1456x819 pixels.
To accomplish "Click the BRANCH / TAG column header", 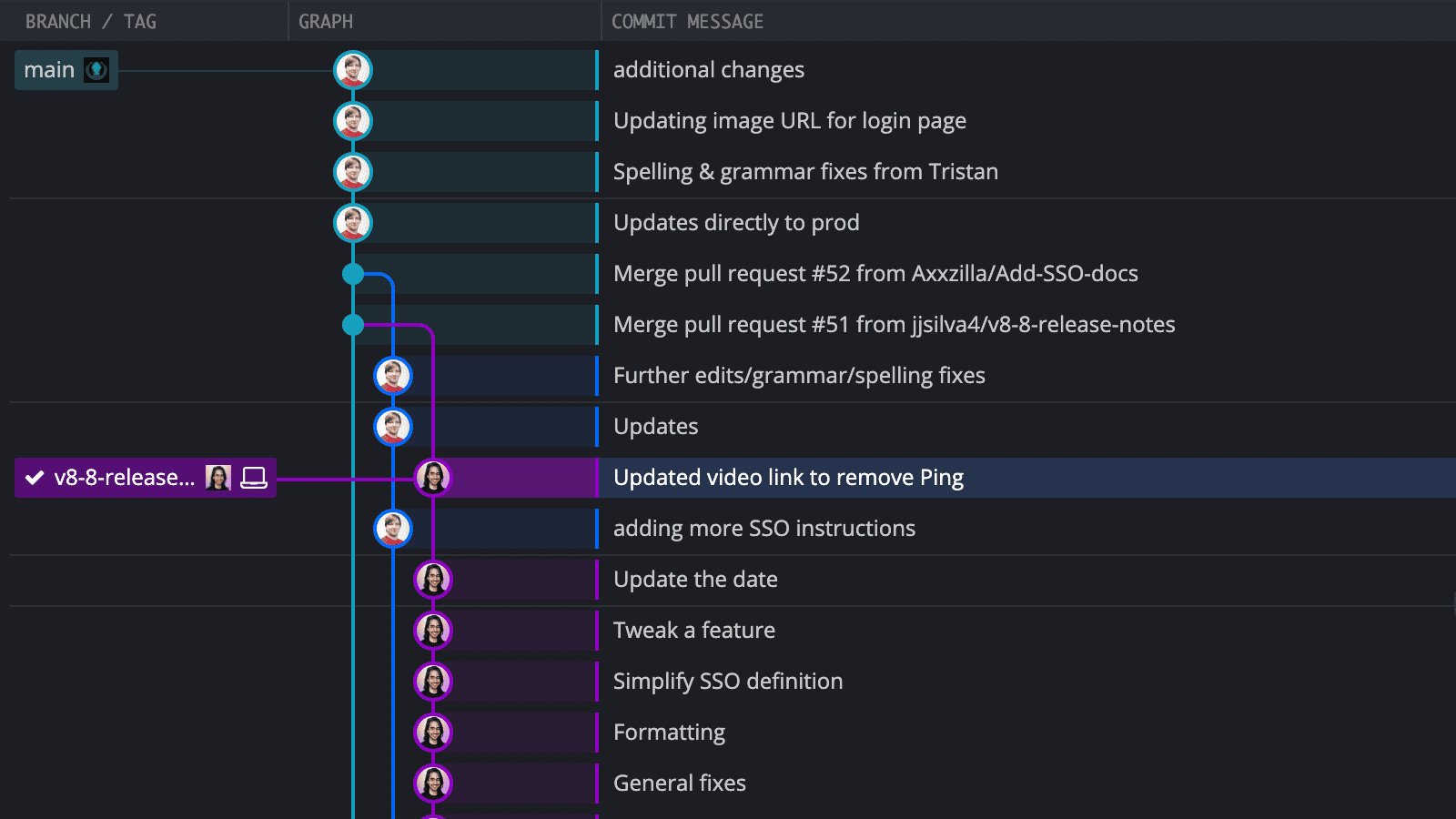I will click(91, 21).
